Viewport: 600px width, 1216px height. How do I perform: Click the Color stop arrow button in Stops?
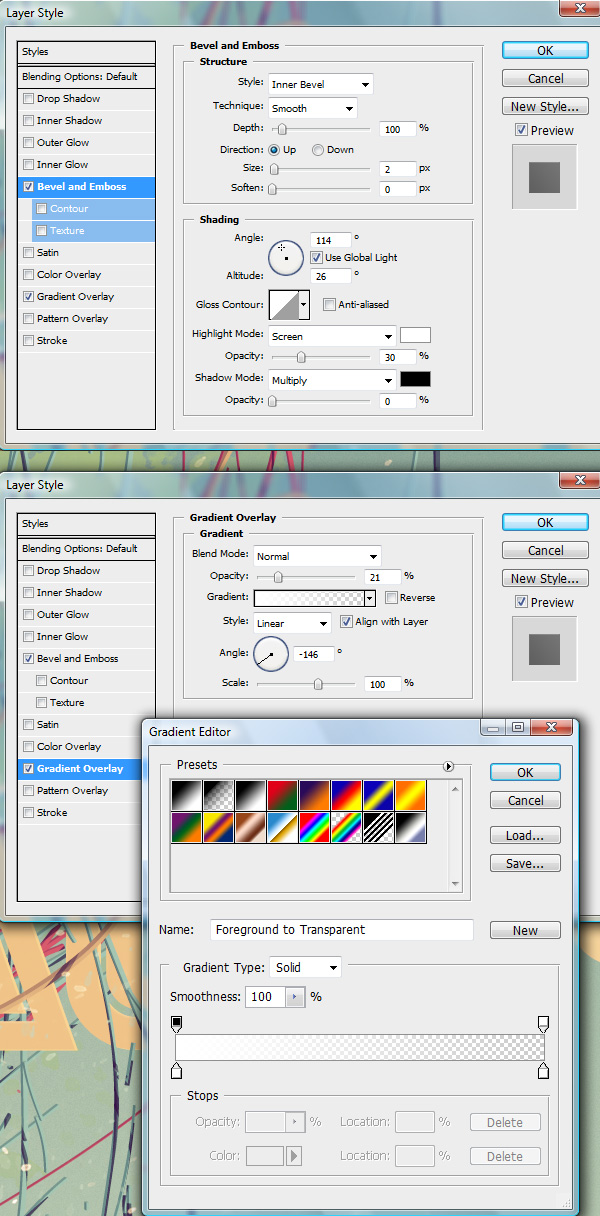point(294,1156)
